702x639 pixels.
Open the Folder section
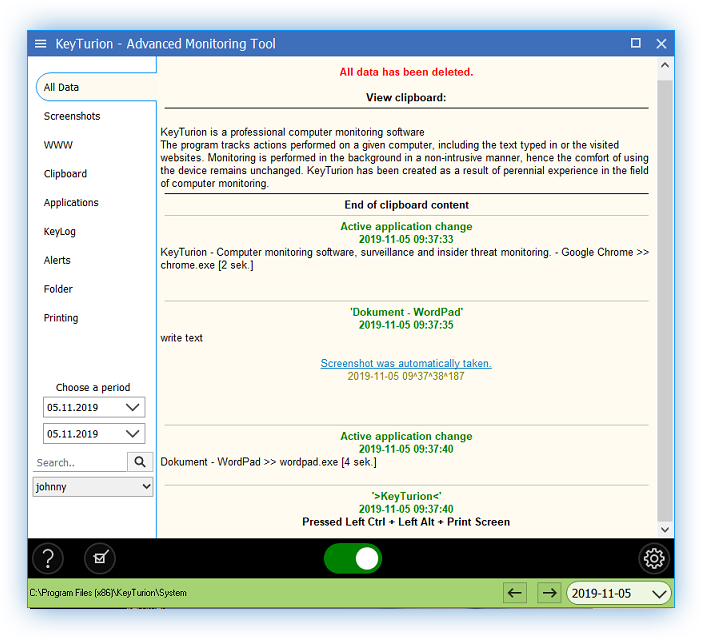58,289
